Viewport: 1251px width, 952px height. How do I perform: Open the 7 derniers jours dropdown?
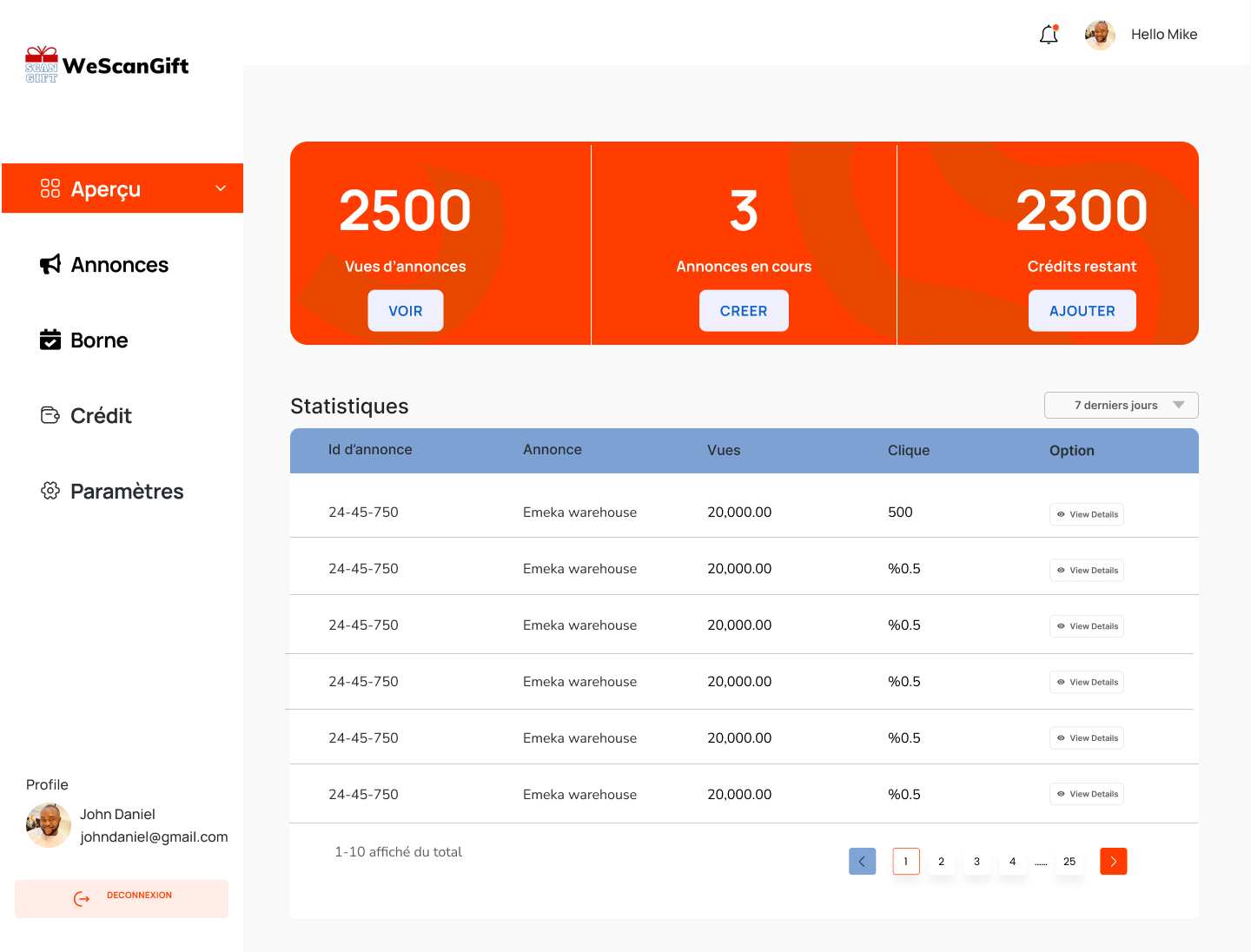tap(1121, 406)
